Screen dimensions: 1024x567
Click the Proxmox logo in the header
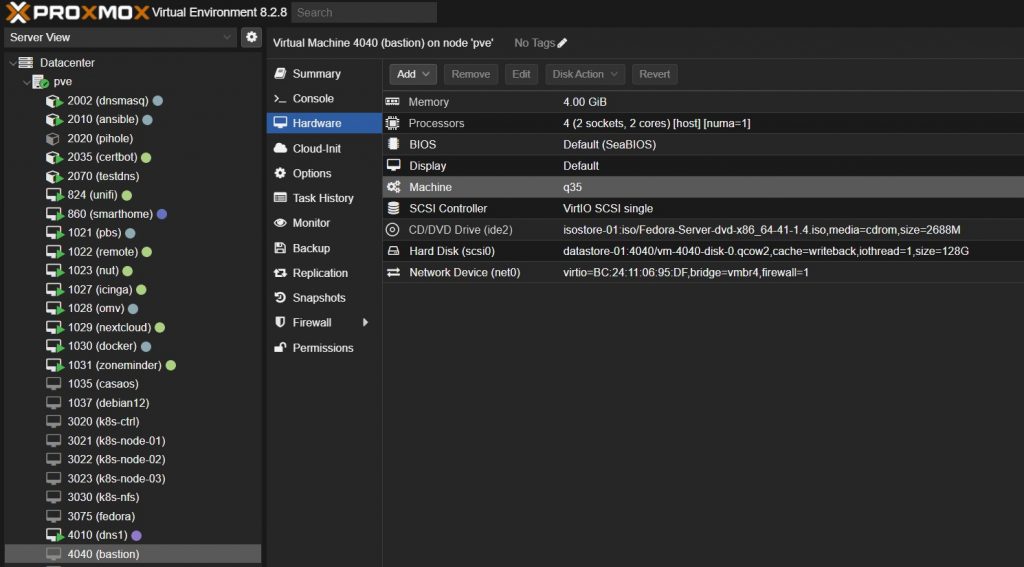click(74, 13)
